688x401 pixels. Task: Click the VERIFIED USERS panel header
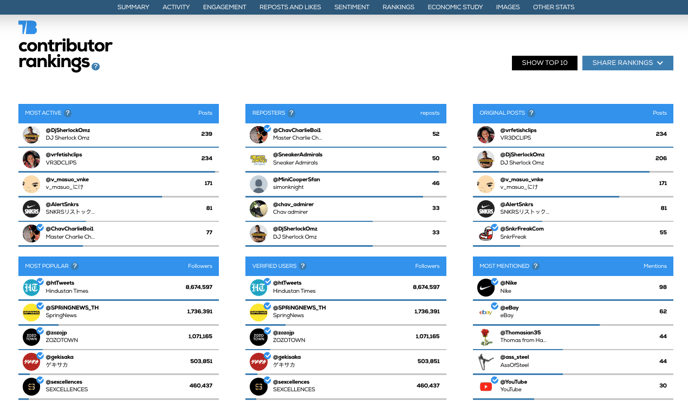click(x=346, y=266)
